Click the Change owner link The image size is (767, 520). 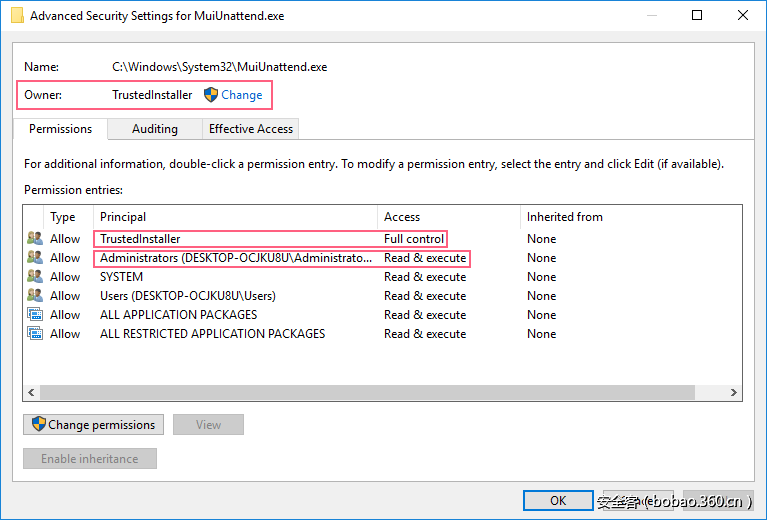pyautogui.click(x=242, y=95)
